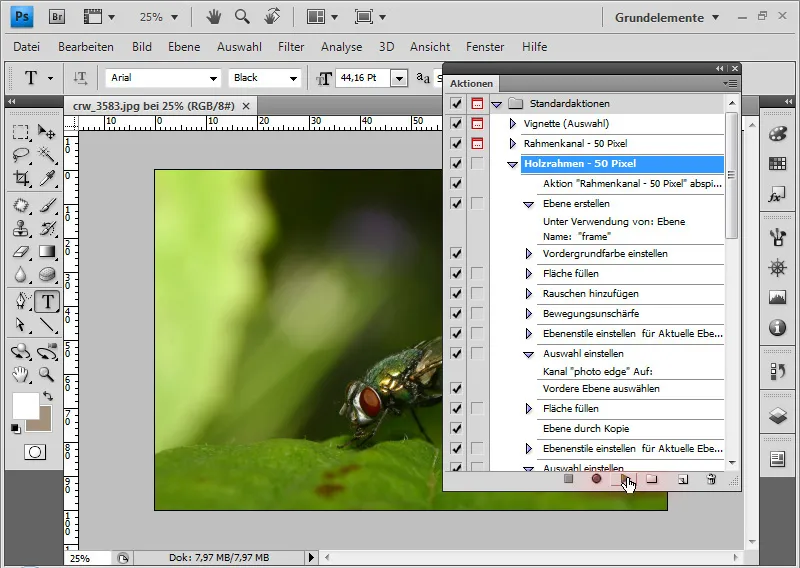This screenshot has height=568, width=800.
Task: Expand the Vignette (Auswahl) action
Action: (513, 124)
